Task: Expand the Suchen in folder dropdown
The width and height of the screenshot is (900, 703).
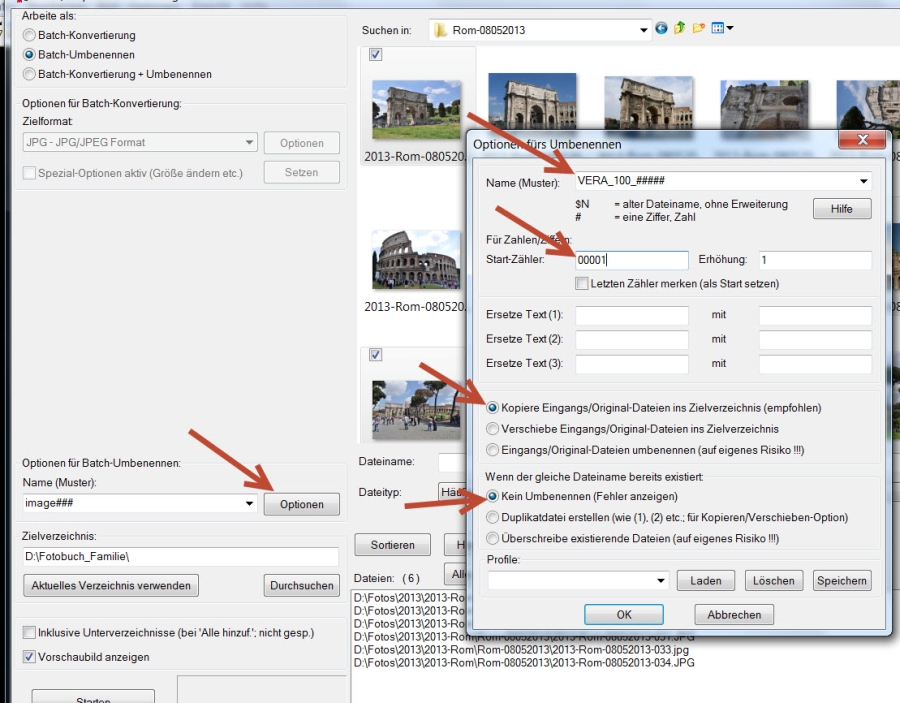Action: [644, 30]
